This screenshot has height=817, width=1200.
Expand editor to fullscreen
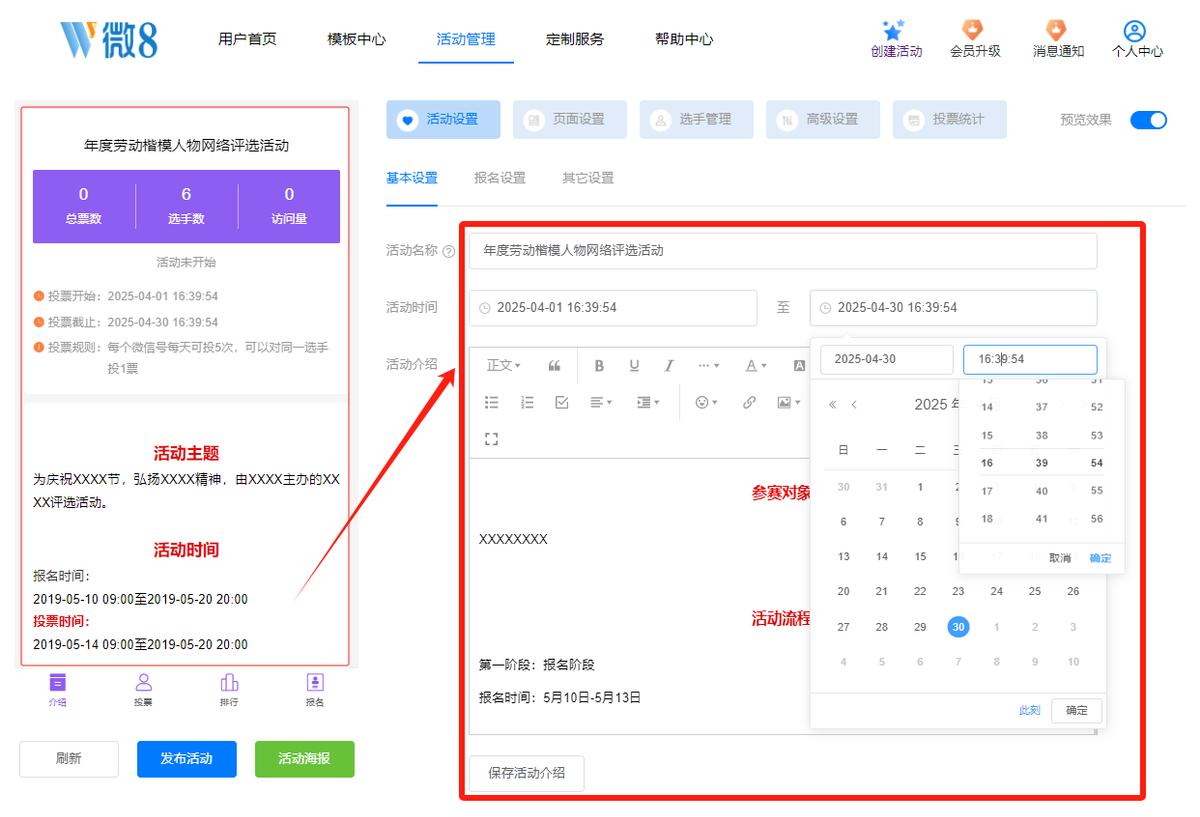491,438
